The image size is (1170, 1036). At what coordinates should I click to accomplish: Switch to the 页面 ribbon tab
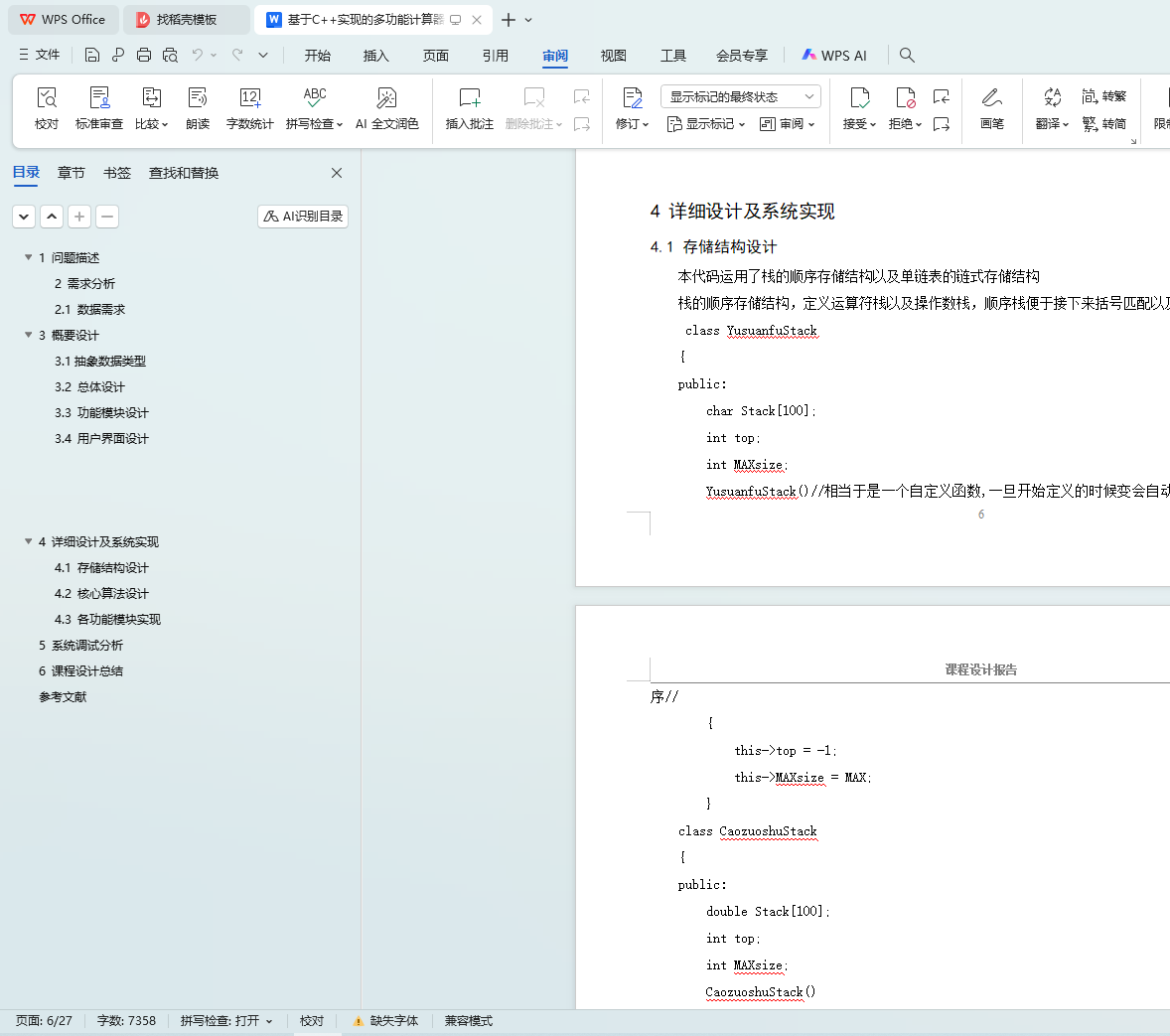pyautogui.click(x=436, y=56)
